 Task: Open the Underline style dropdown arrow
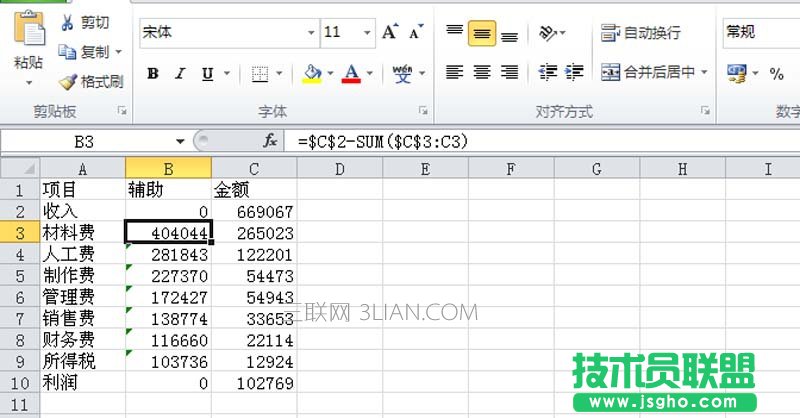pos(227,73)
